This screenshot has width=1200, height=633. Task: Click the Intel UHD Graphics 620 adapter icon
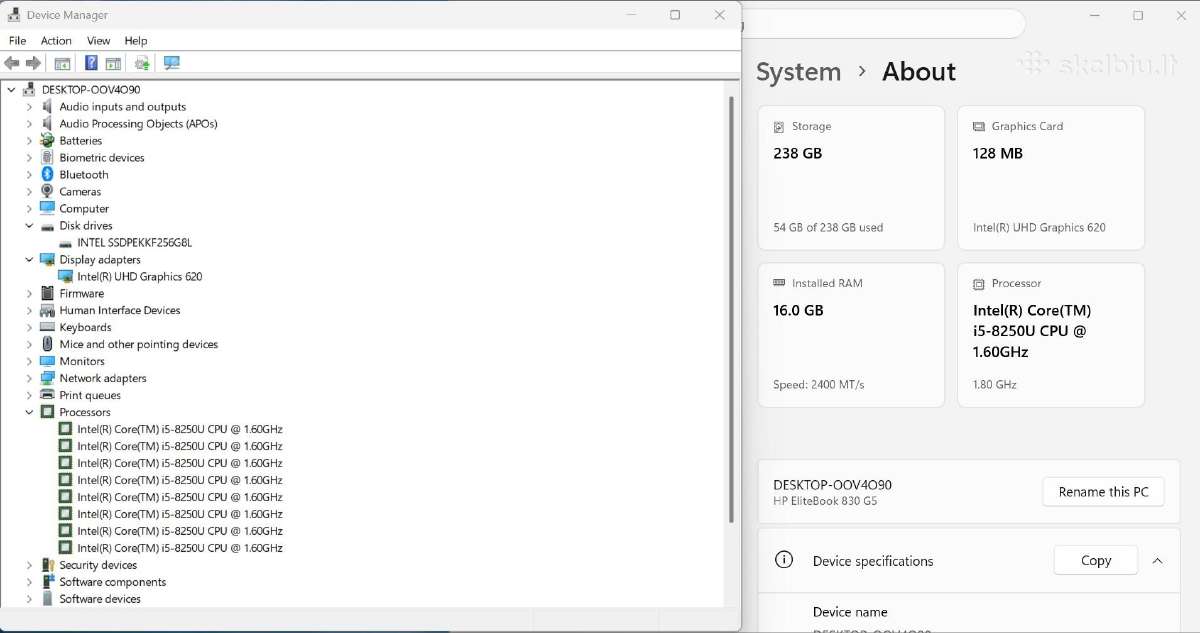65,276
